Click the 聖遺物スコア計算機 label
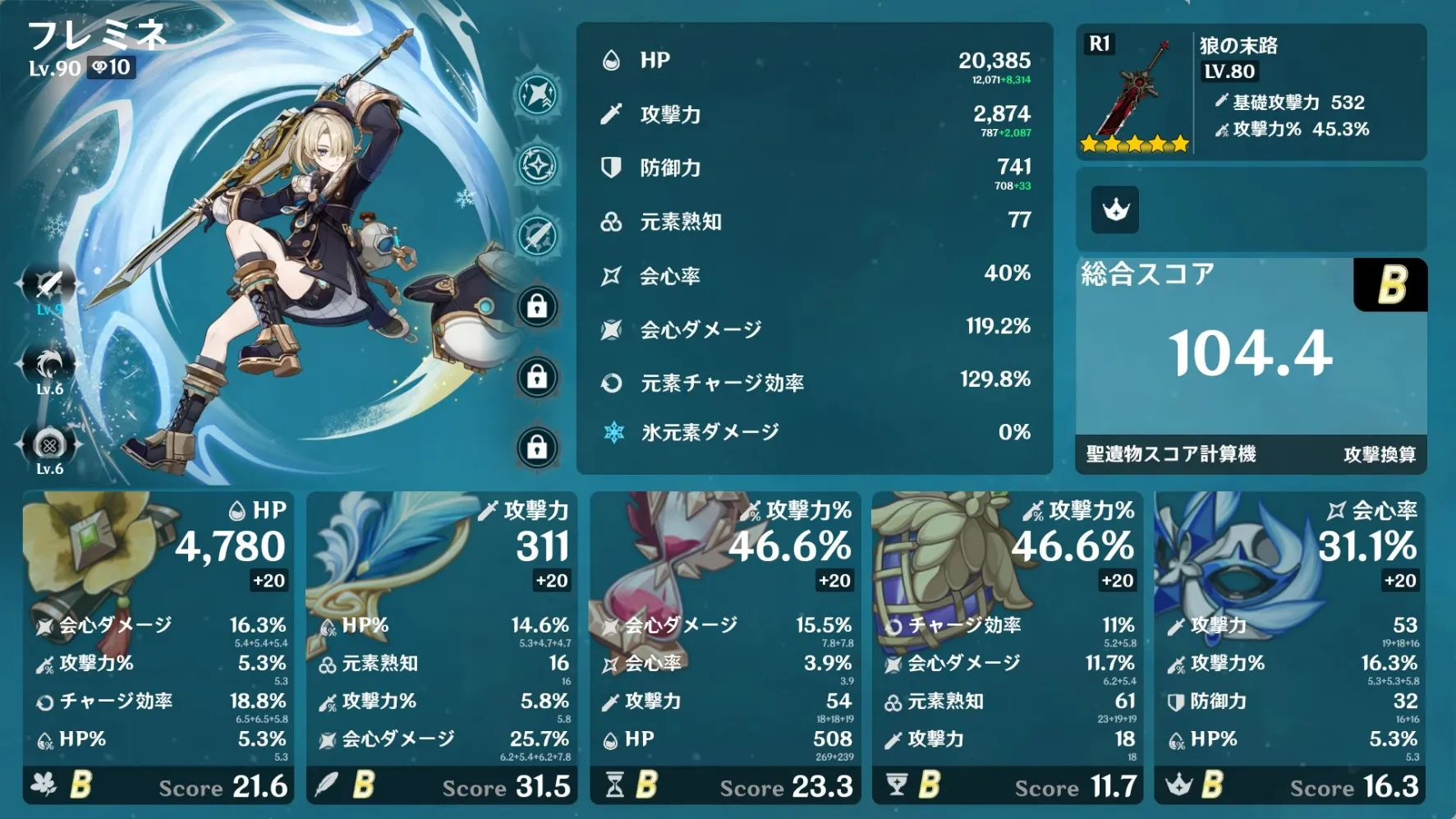 point(1171,454)
